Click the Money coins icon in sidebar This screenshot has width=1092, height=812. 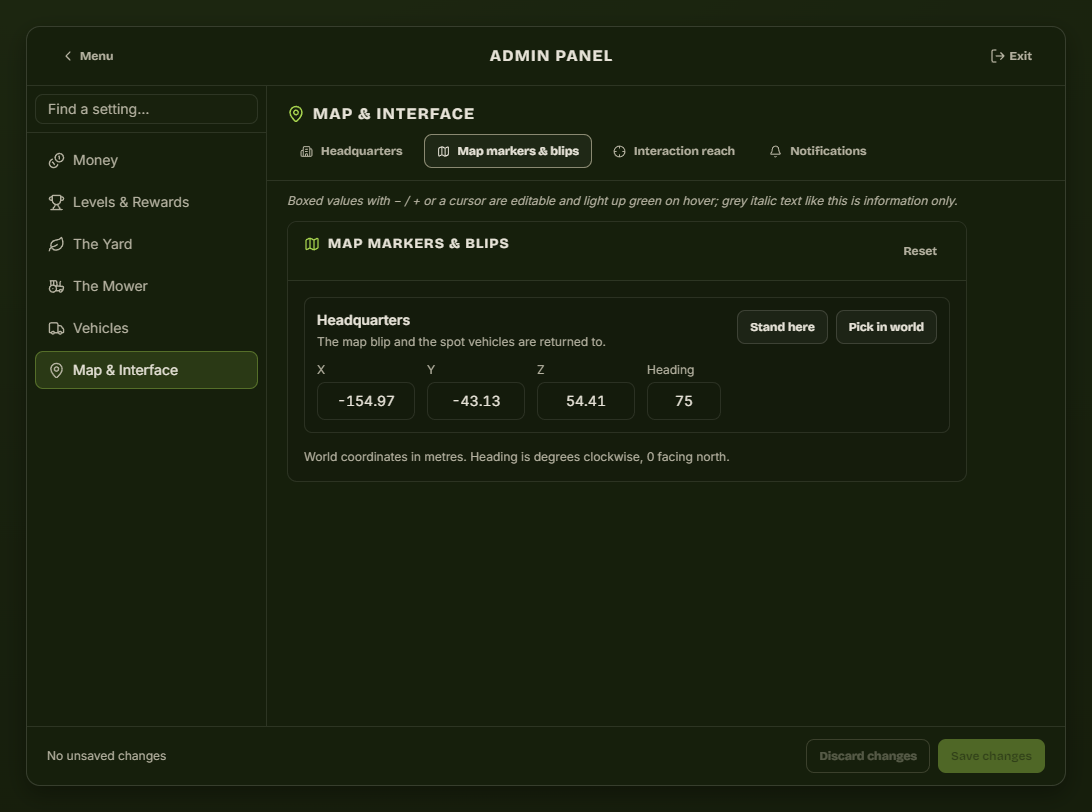(56, 161)
